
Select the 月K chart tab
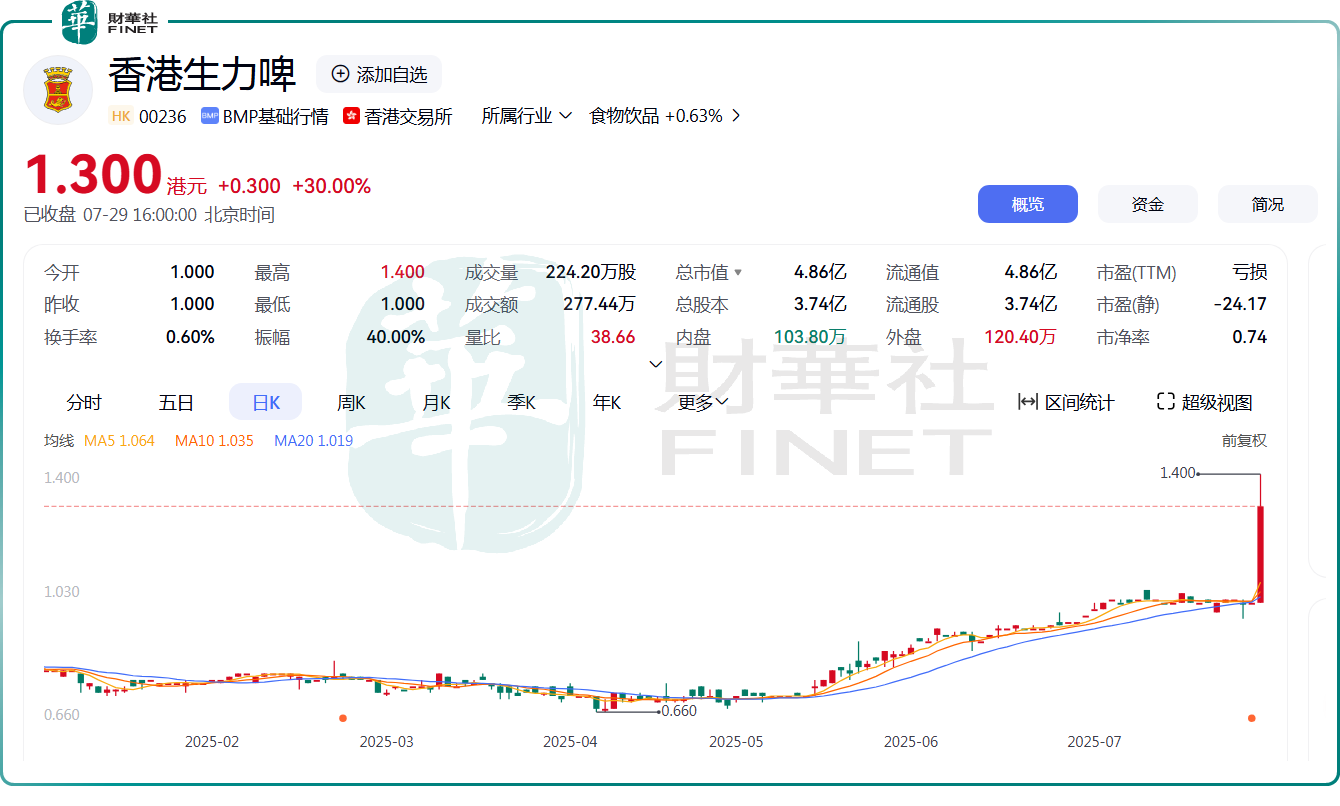436,403
